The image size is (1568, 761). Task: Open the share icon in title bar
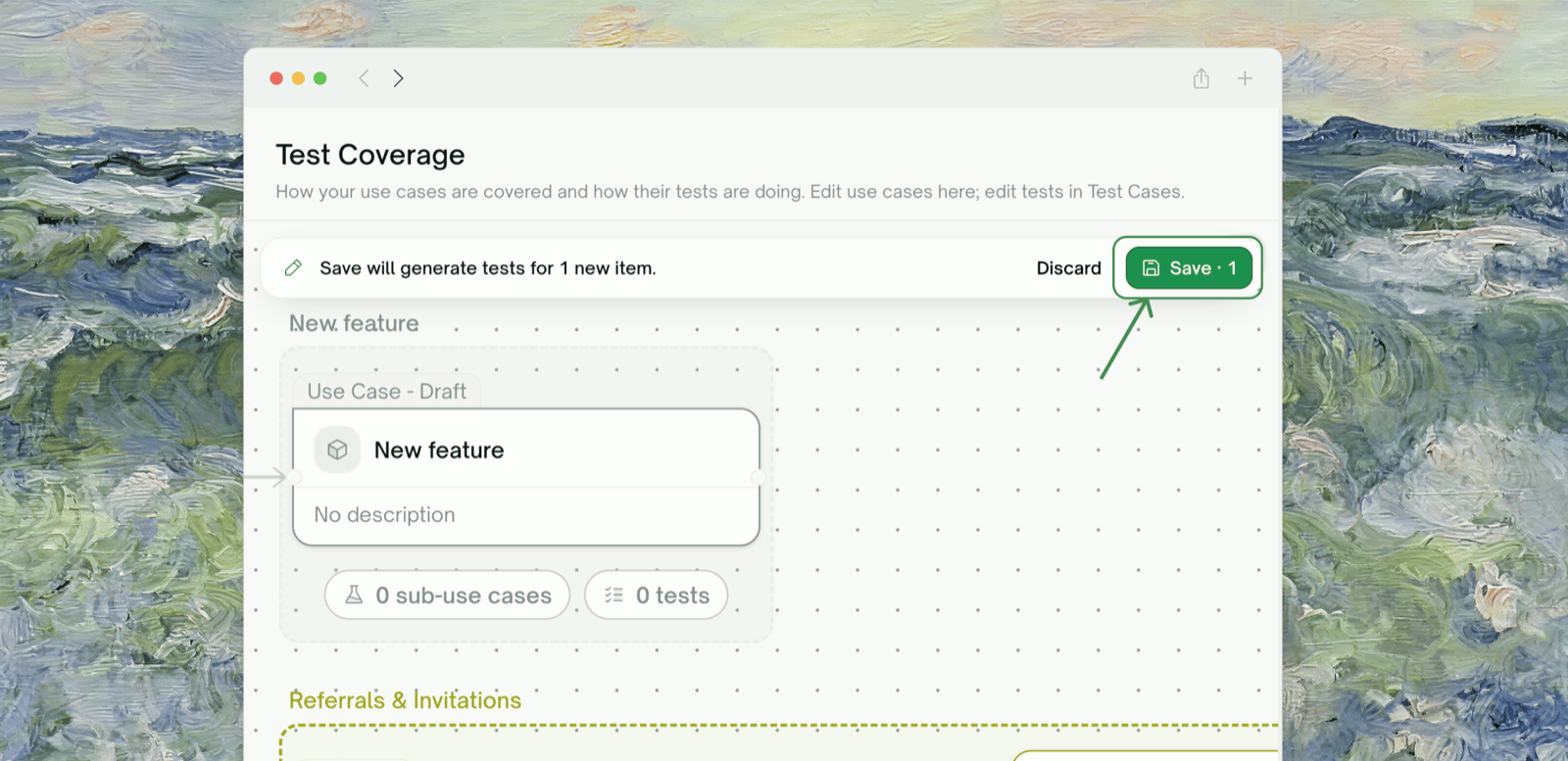(x=1201, y=78)
